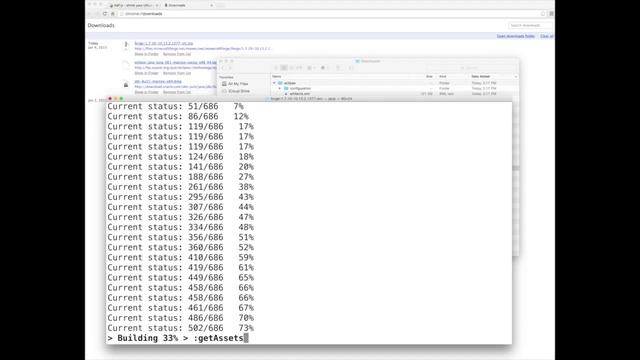Remove the eclipse download from list
Viewport: 640px width, 360px height.
tap(177, 73)
